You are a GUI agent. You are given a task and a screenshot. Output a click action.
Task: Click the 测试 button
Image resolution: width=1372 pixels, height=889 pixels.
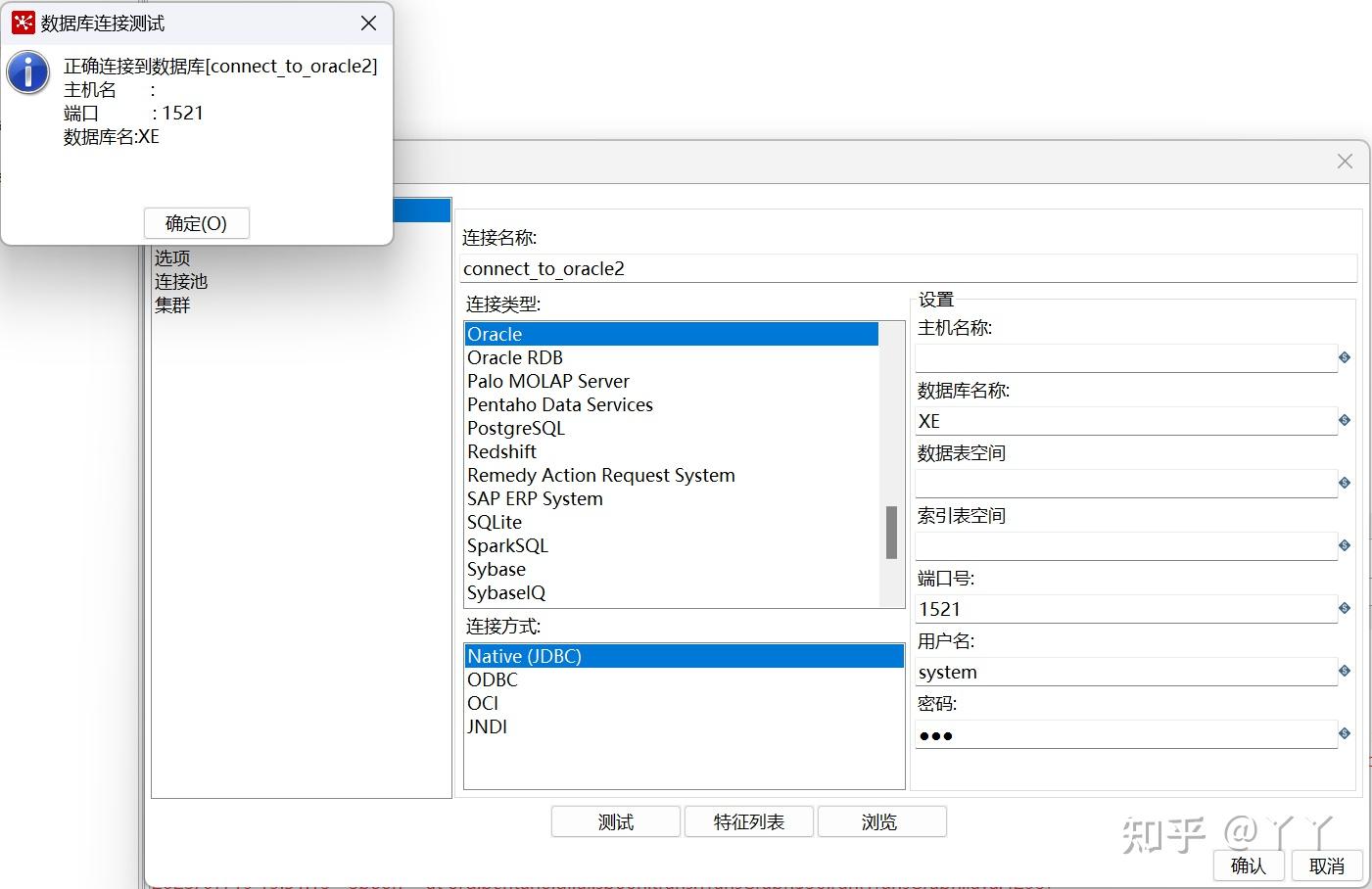[616, 821]
